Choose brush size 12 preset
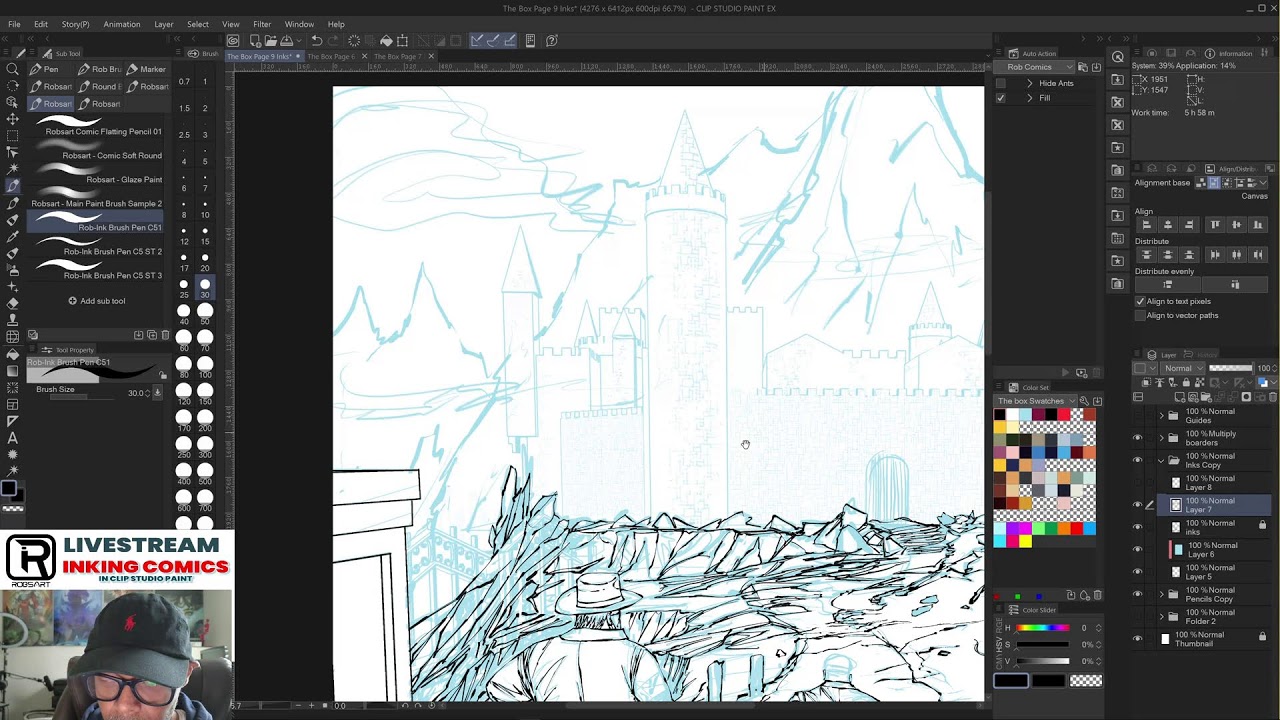This screenshot has height=720, width=1280. pos(183,234)
